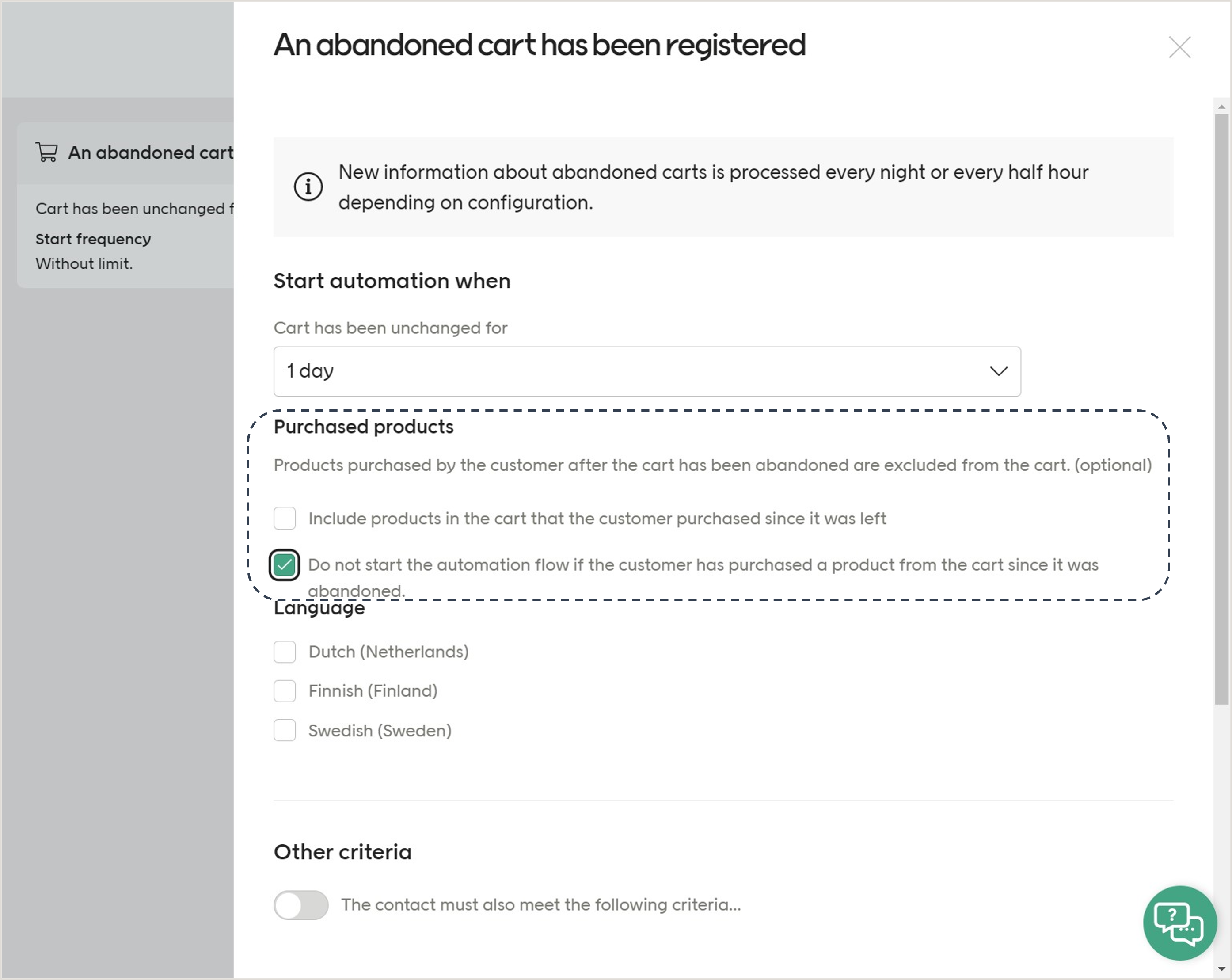Close the abandoned cart settings panel
Image resolution: width=1232 pixels, height=980 pixels.
(x=1179, y=47)
